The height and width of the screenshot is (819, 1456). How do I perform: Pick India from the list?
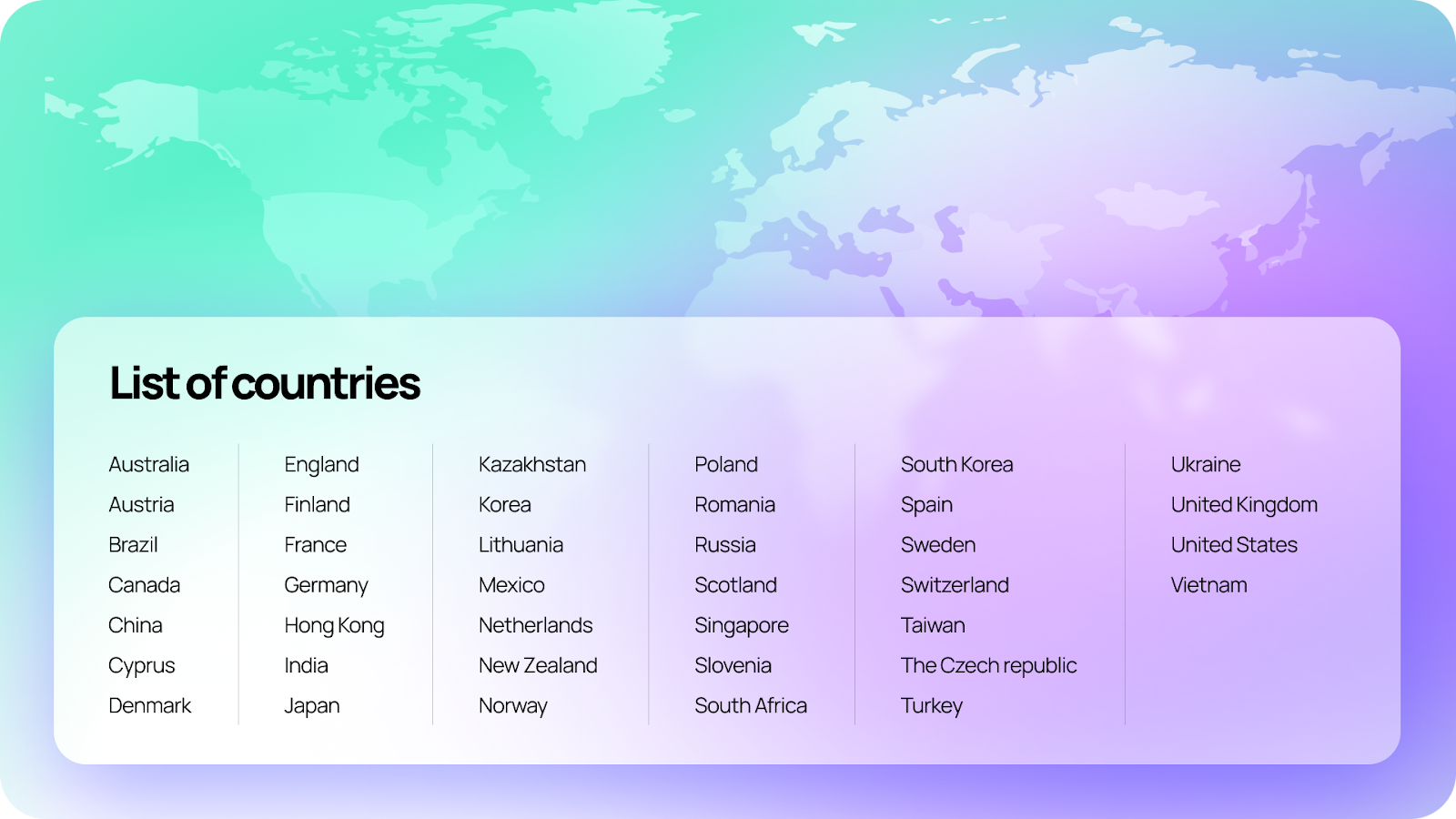[307, 665]
